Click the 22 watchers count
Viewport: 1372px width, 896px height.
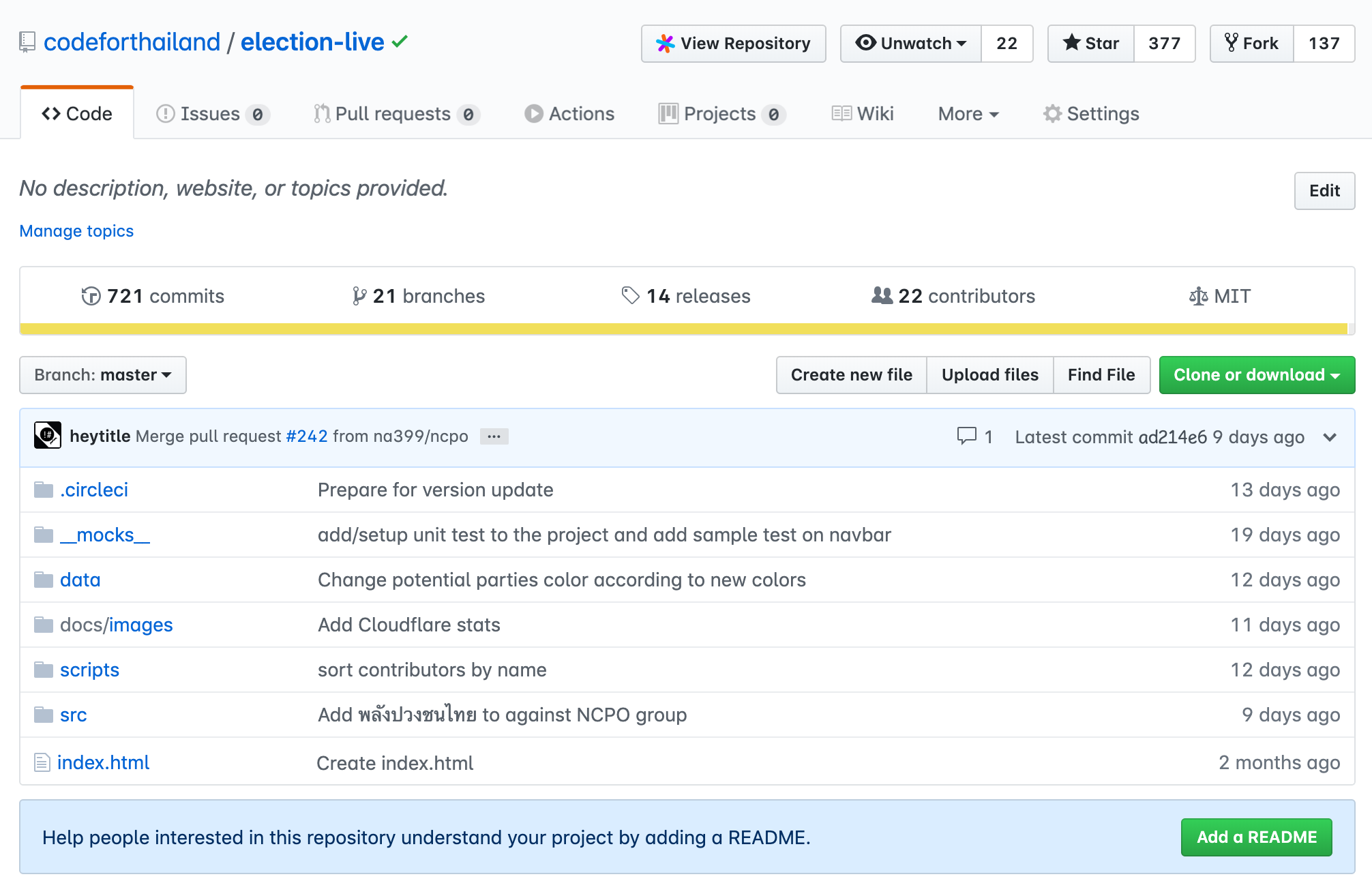1006,44
